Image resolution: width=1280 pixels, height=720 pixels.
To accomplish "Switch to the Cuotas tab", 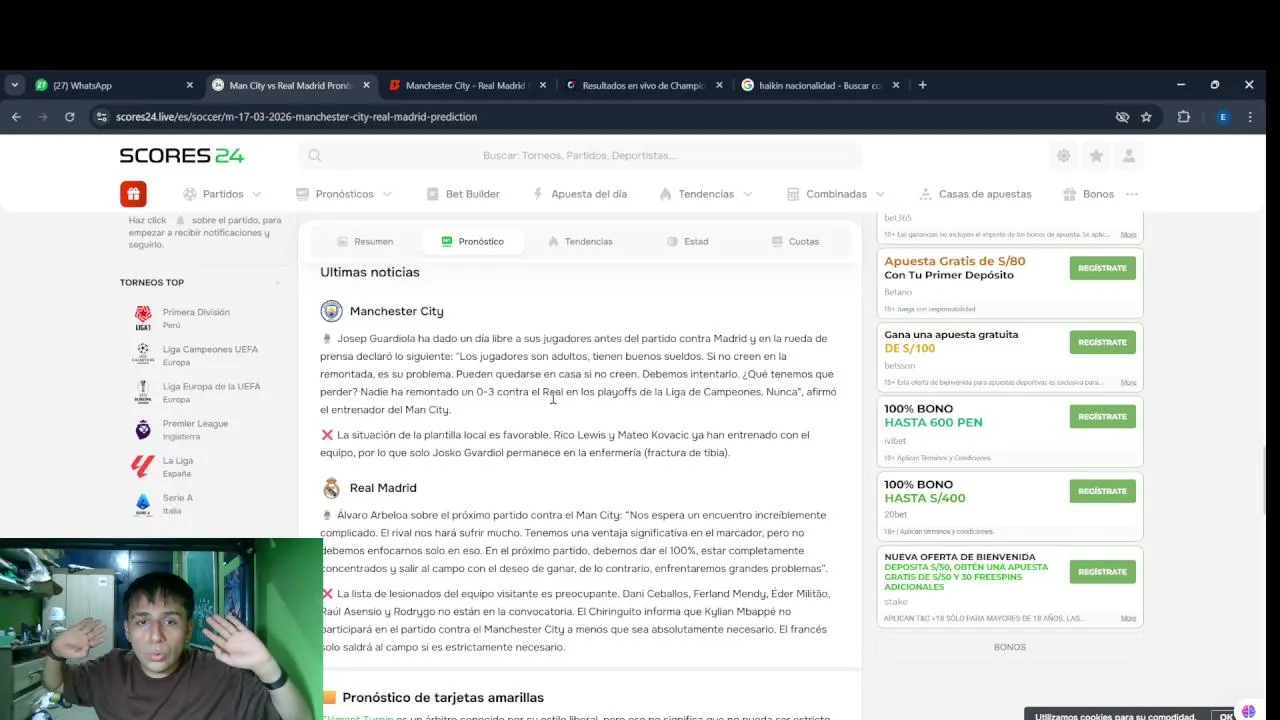I will coord(795,241).
